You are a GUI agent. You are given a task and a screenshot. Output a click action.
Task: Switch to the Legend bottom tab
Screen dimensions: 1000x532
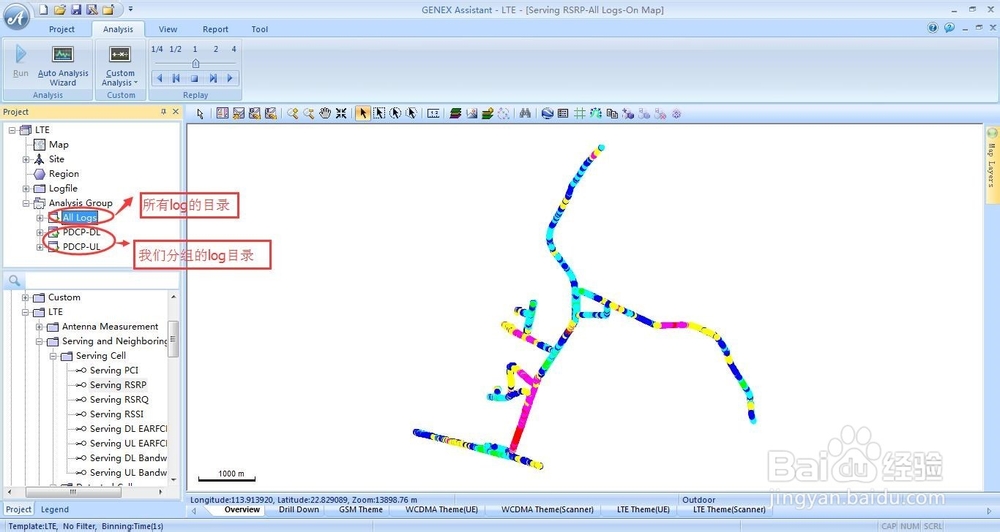[x=55, y=510]
